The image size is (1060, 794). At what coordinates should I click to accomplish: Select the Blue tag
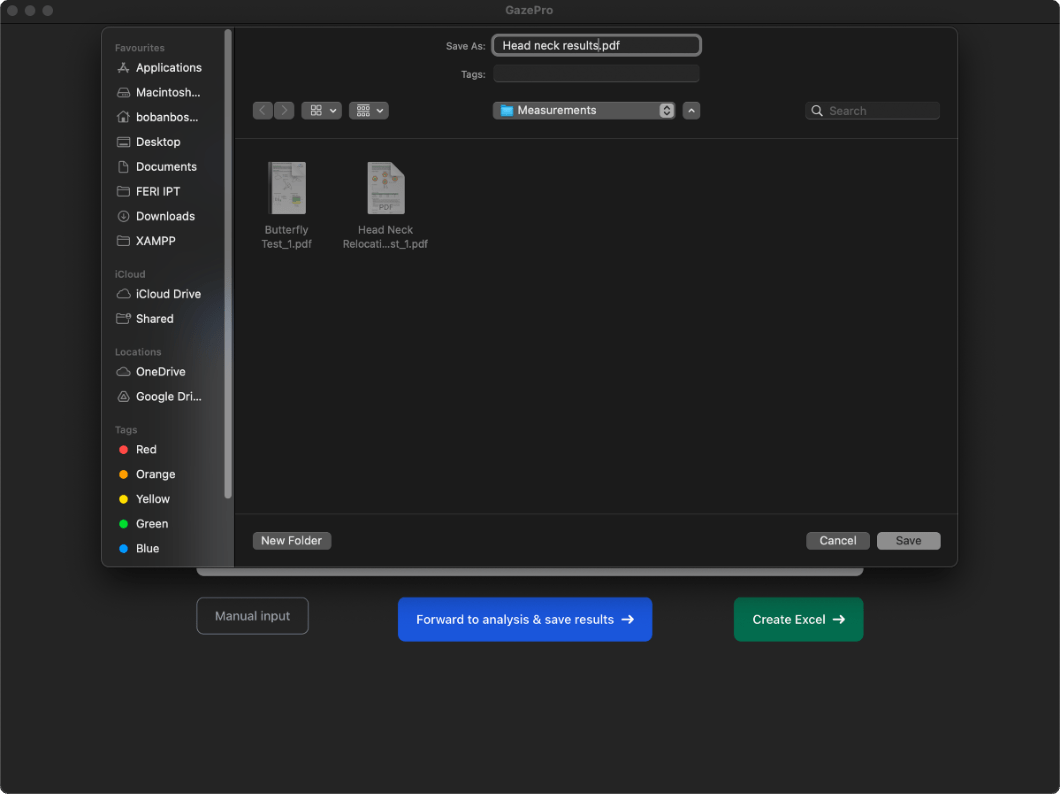139,549
